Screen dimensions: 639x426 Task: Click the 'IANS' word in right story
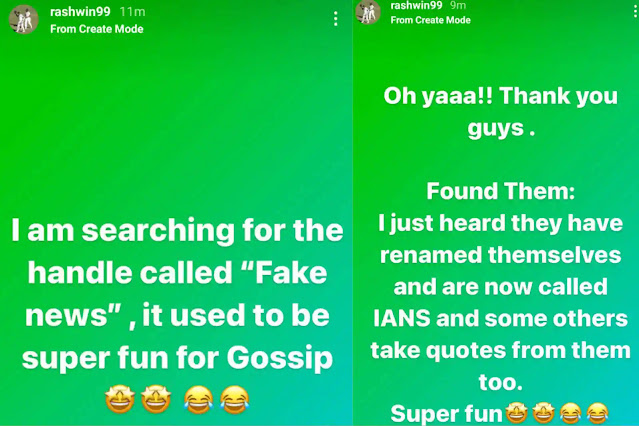coord(402,318)
